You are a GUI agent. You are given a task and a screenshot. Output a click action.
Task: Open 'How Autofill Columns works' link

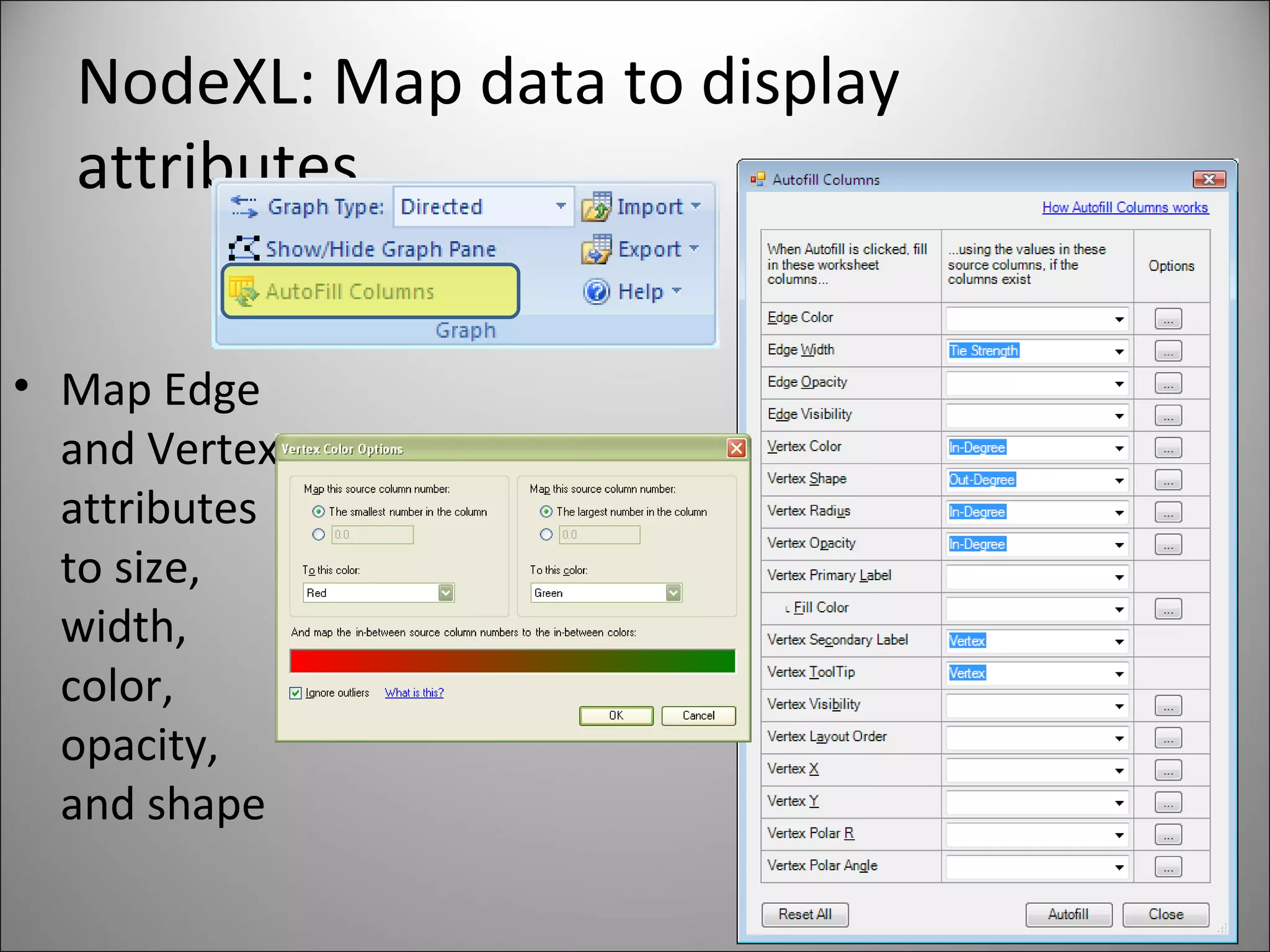click(1125, 207)
